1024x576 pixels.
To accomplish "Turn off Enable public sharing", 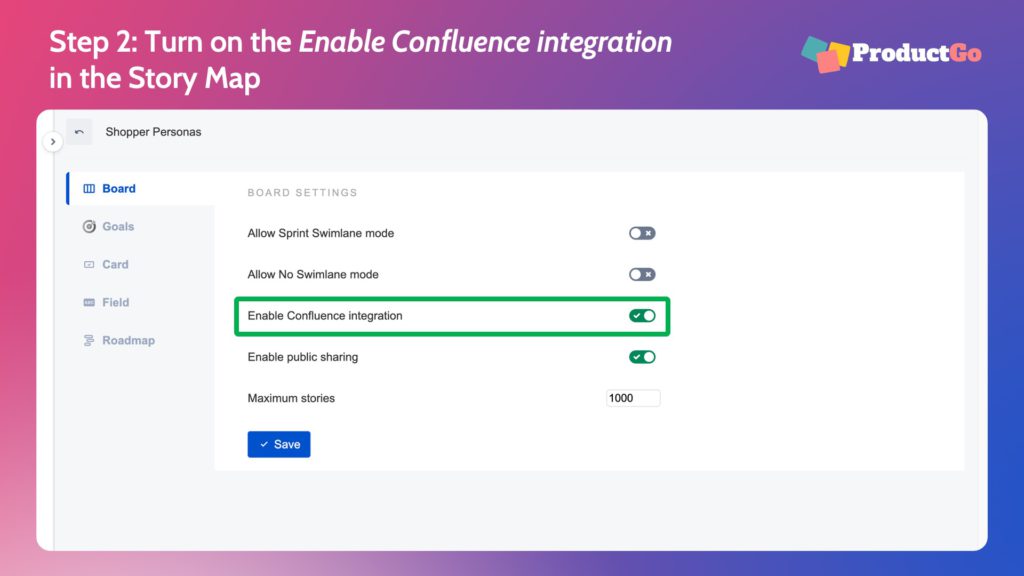I will [x=642, y=356].
